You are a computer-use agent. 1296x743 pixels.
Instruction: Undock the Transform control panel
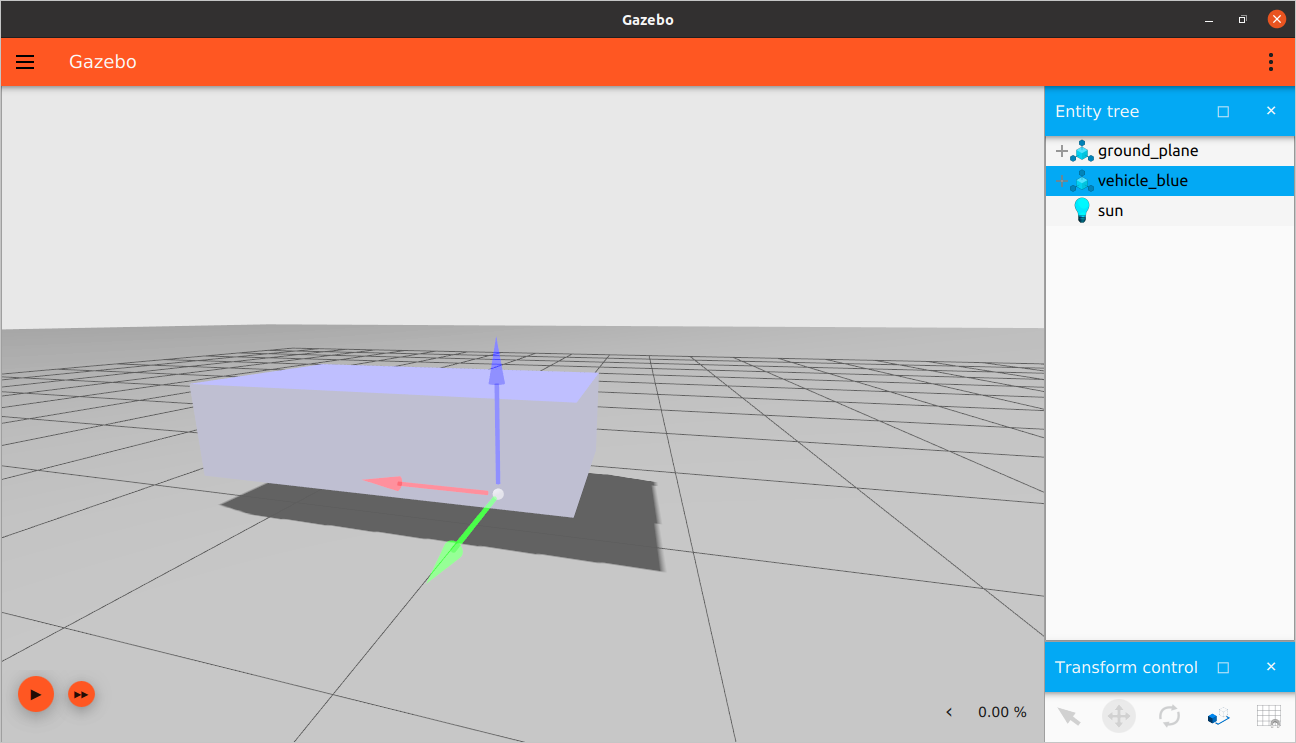point(1223,667)
